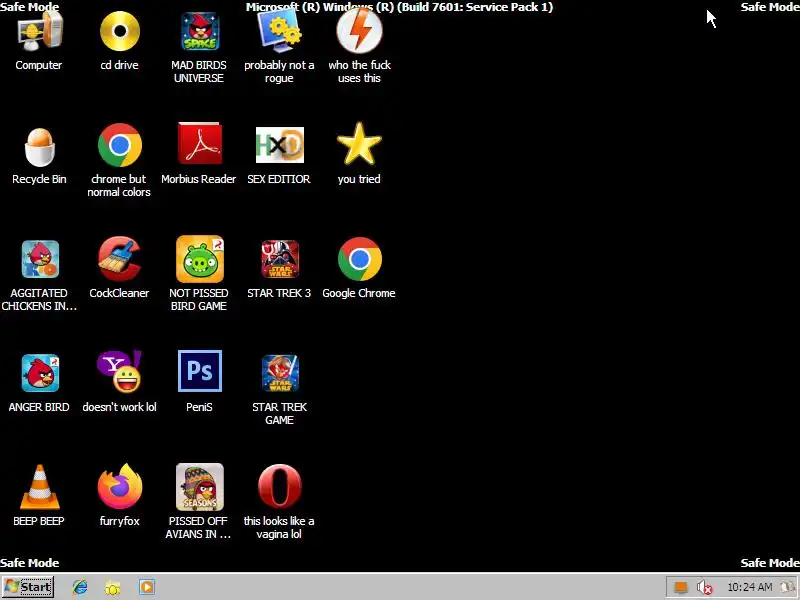The width and height of the screenshot is (800, 600).
Task: Open AGGITATED CHICKENS IN... Rio game icon
Action: pyautogui.click(x=40, y=259)
